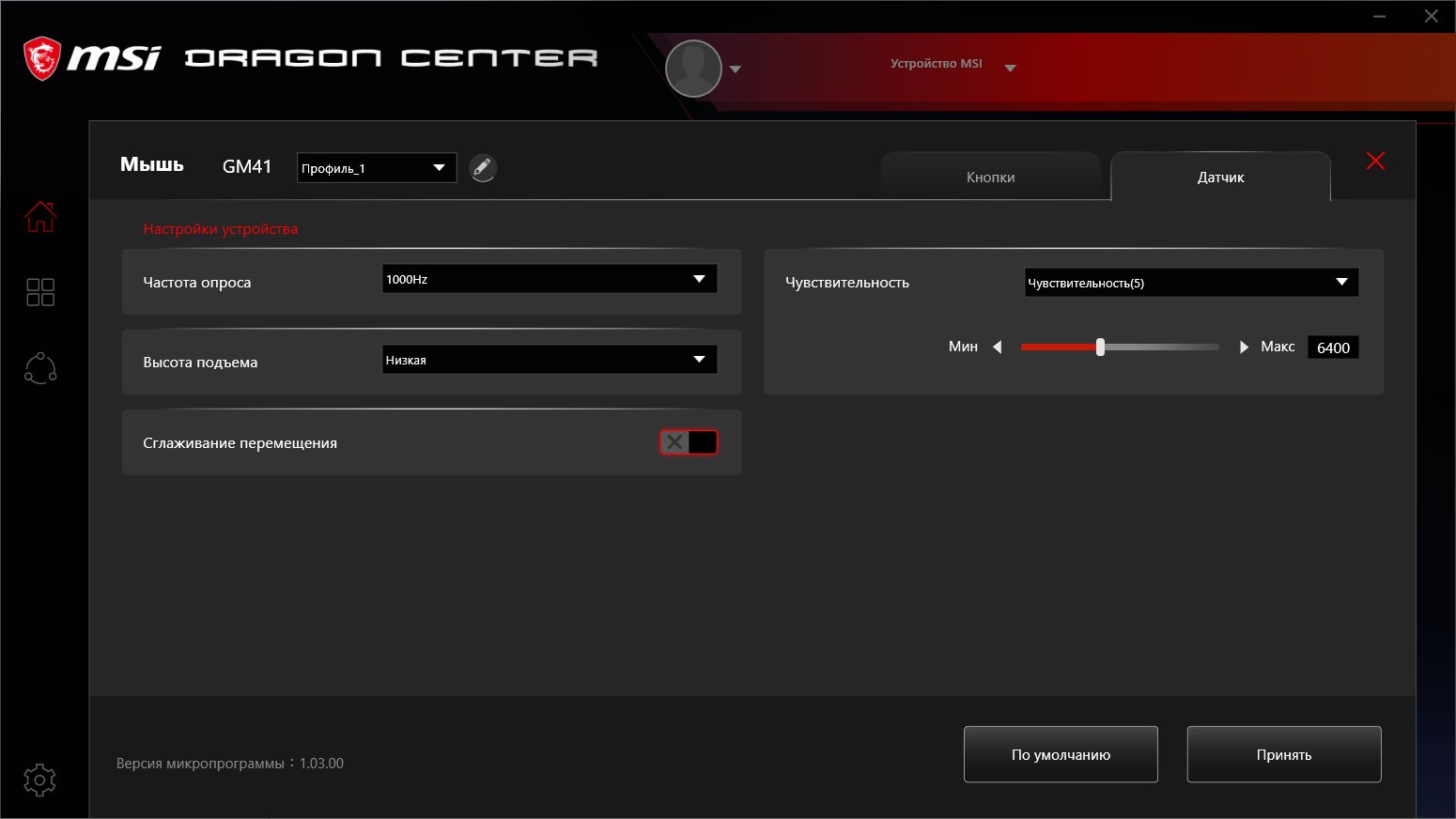Close mouse panel with red X
Image resolution: width=1456 pixels, height=819 pixels.
coord(1375,161)
